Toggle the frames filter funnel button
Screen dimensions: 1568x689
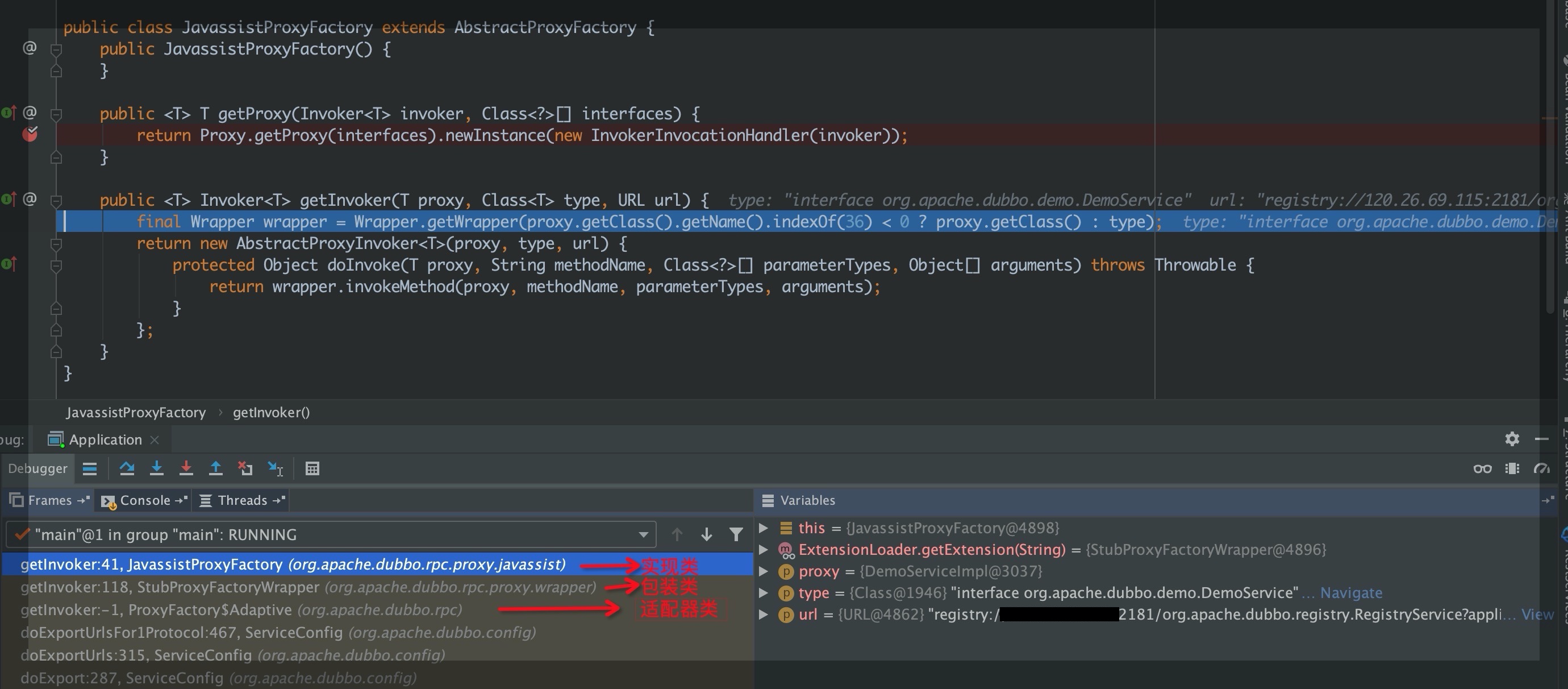736,535
